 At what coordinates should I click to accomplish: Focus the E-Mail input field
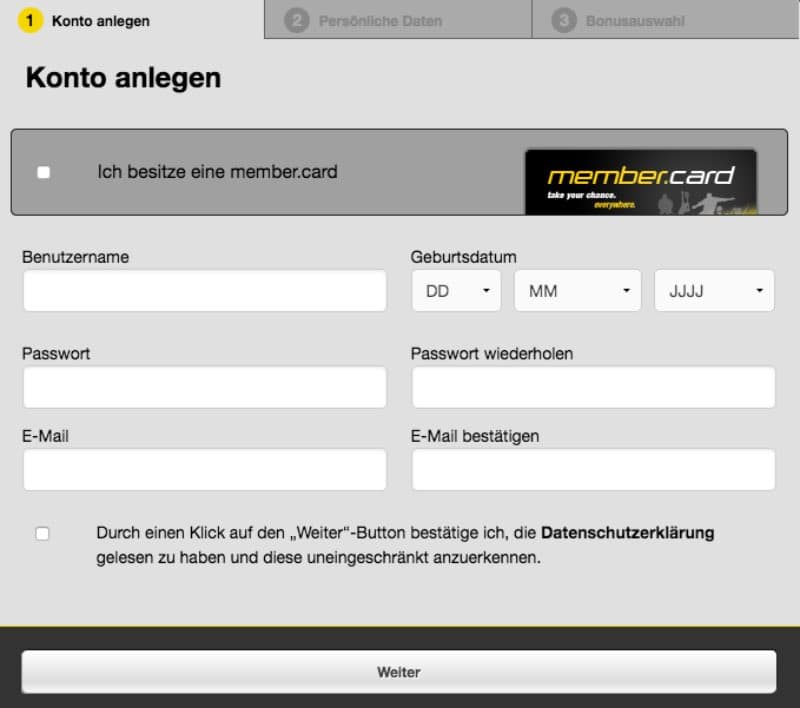[x=205, y=470]
